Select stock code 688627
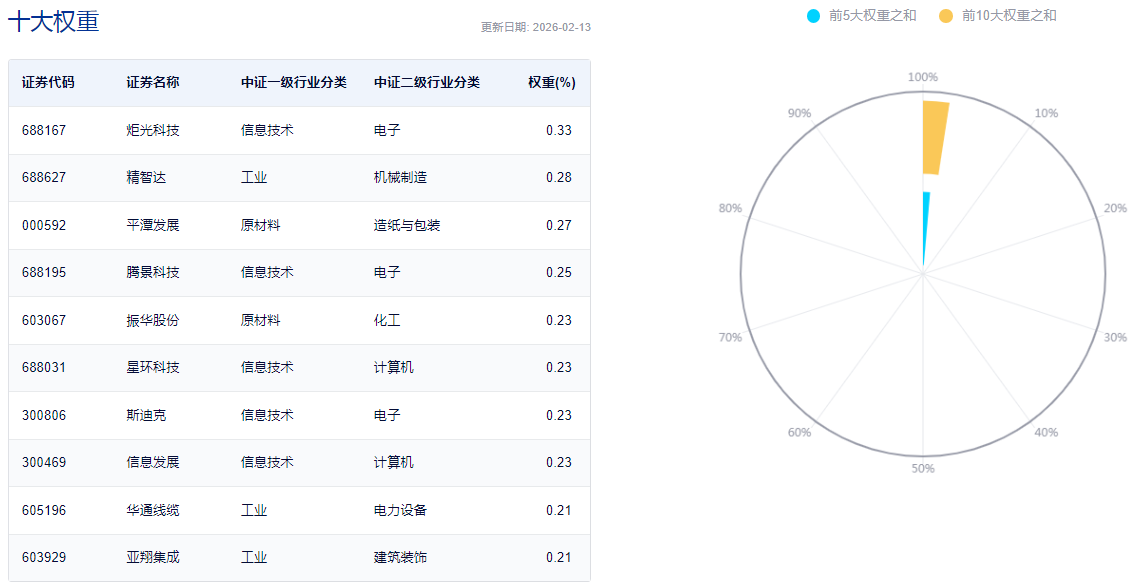This screenshot has width=1141, height=585. tap(44, 178)
